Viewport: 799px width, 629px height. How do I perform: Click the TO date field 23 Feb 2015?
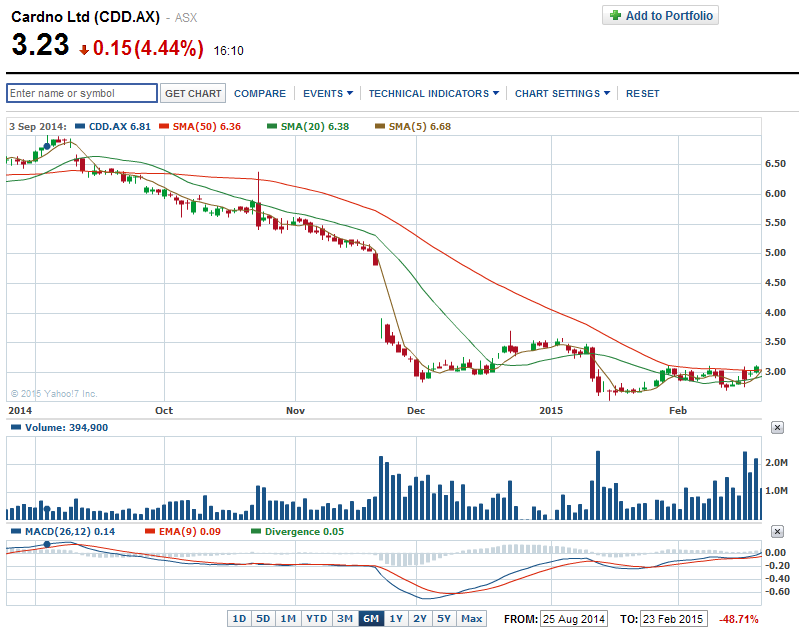click(x=673, y=619)
